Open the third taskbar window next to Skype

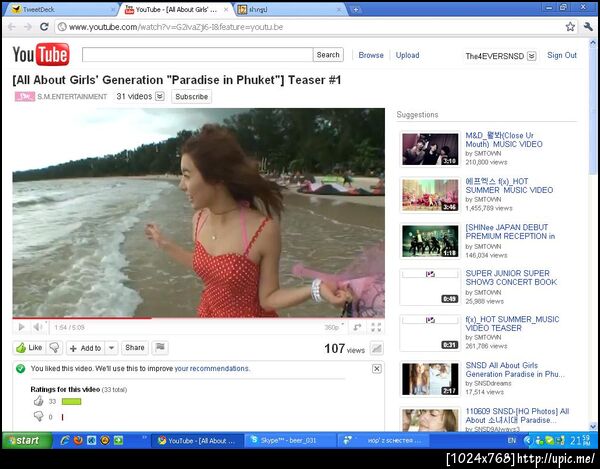coord(383,441)
